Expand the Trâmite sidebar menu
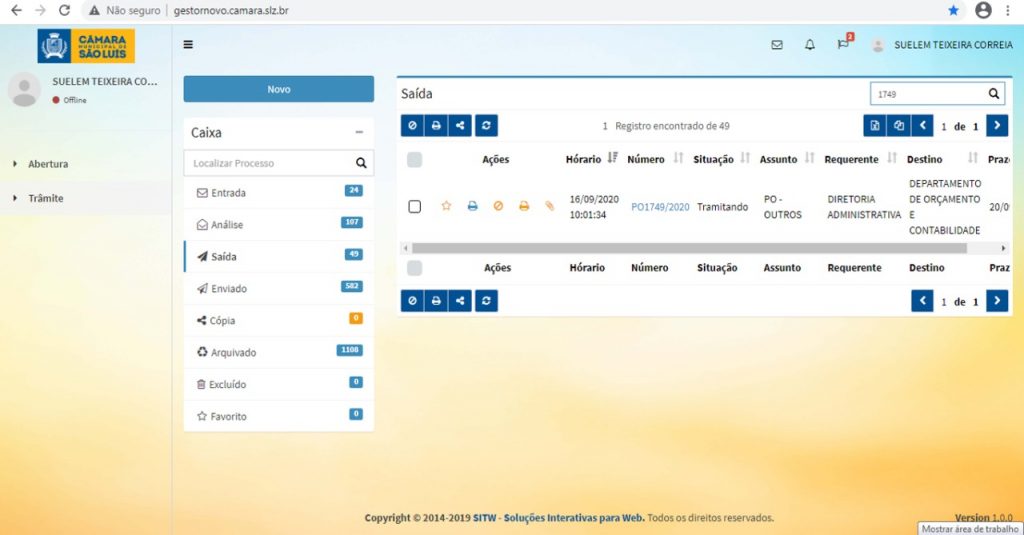 click(45, 198)
